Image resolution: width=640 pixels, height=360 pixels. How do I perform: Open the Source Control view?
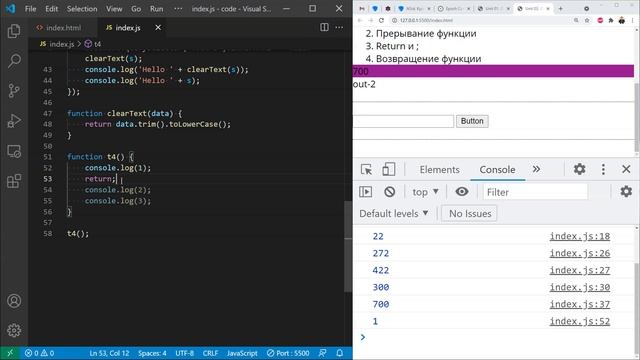(x=14, y=91)
